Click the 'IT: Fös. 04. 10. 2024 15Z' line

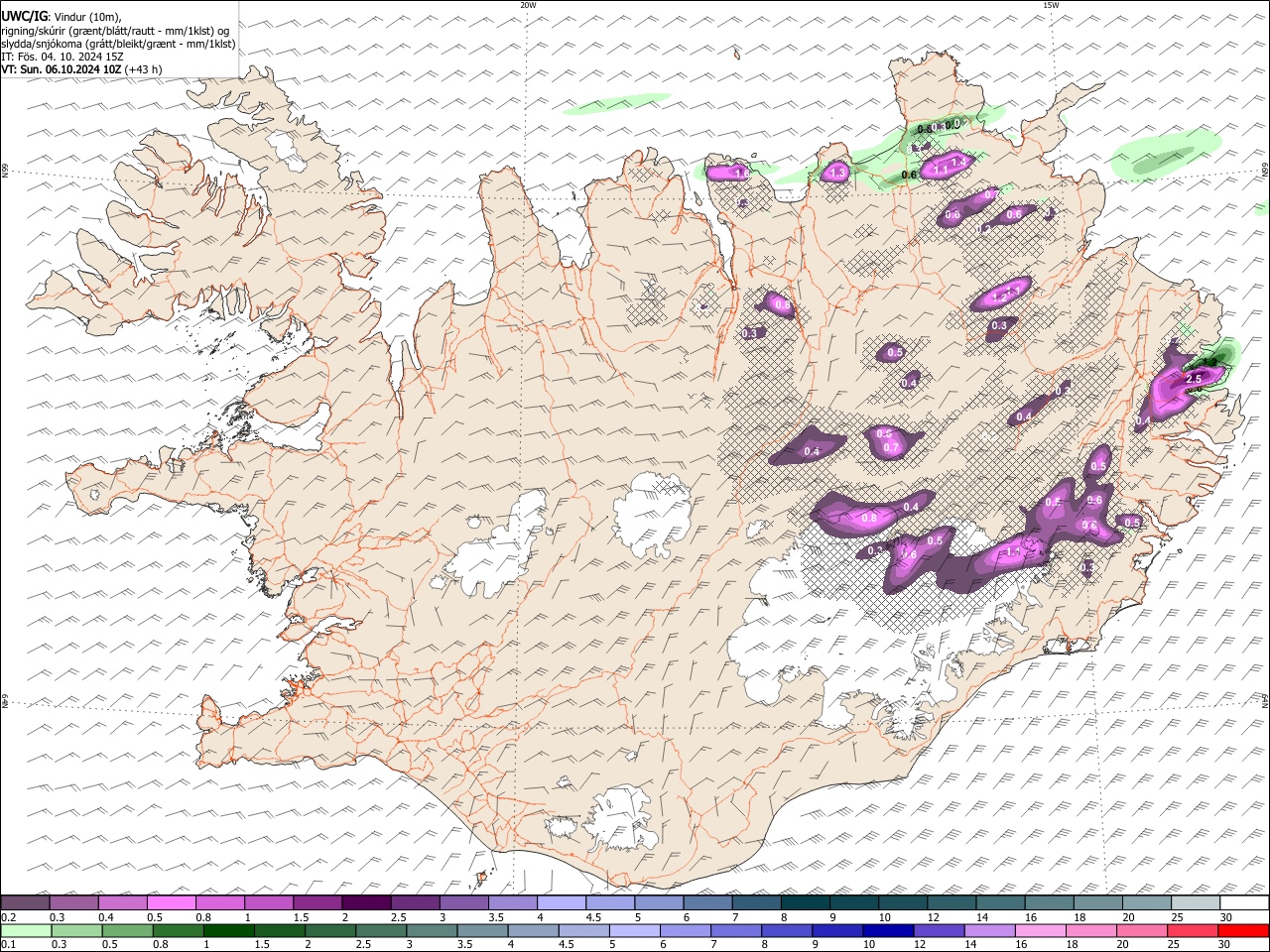pos(63,57)
